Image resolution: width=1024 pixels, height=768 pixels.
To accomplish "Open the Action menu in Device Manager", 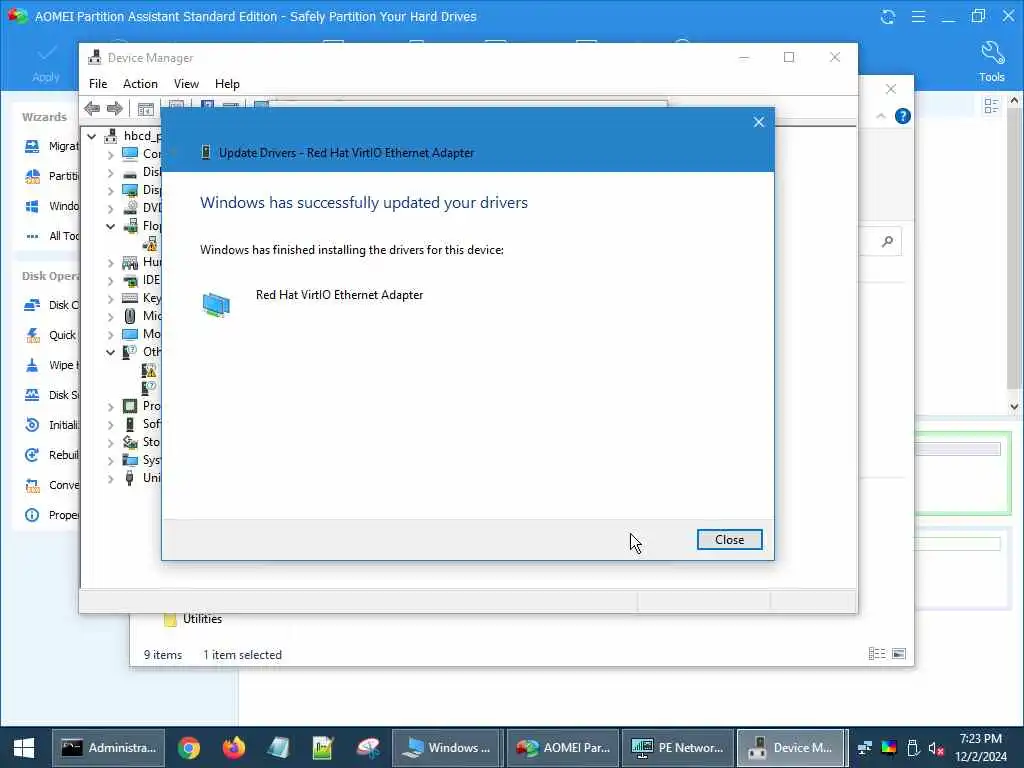I will point(140,84).
